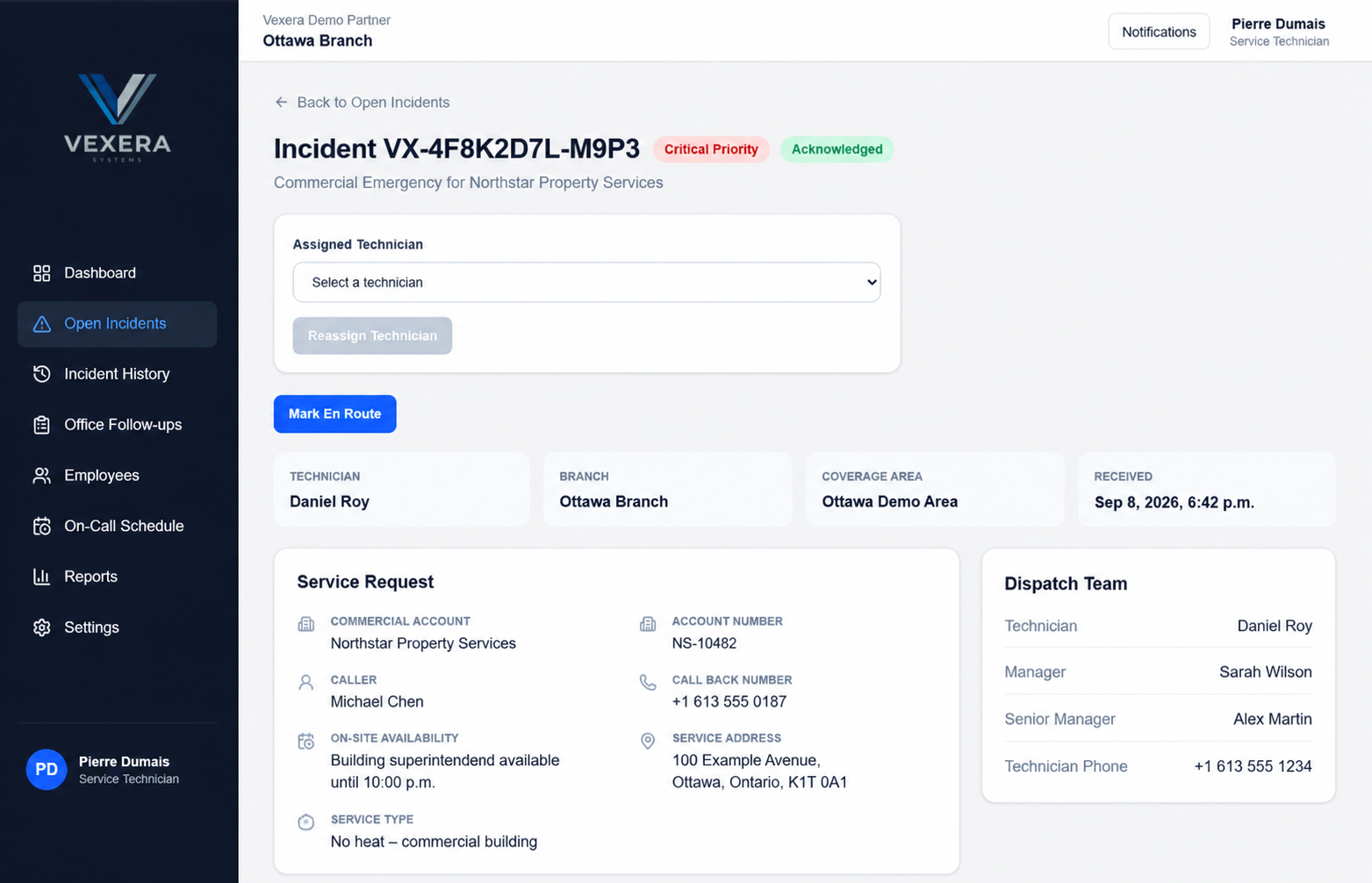Click the Incident History clock icon
Image resolution: width=1372 pixels, height=883 pixels.
(41, 374)
